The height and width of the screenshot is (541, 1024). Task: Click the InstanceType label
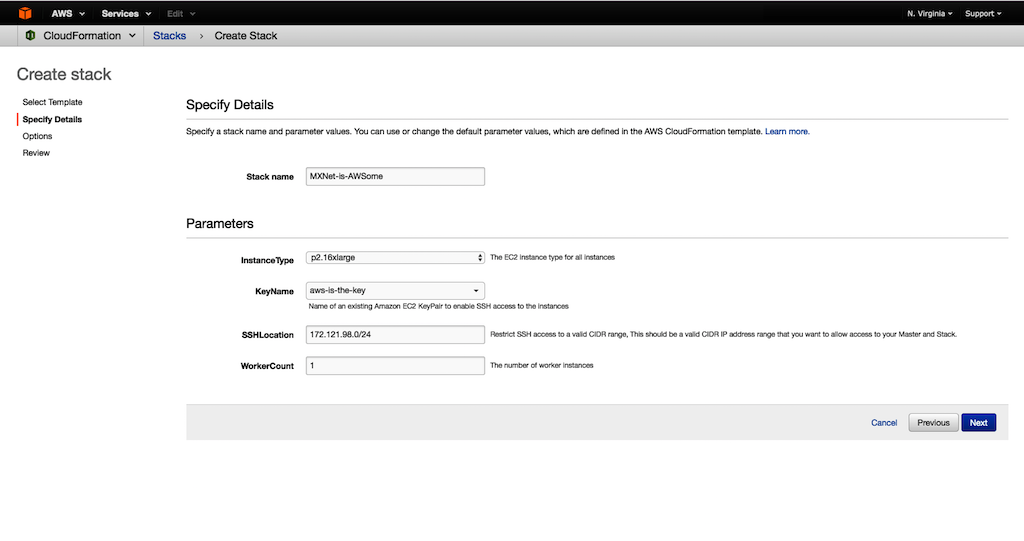click(267, 260)
